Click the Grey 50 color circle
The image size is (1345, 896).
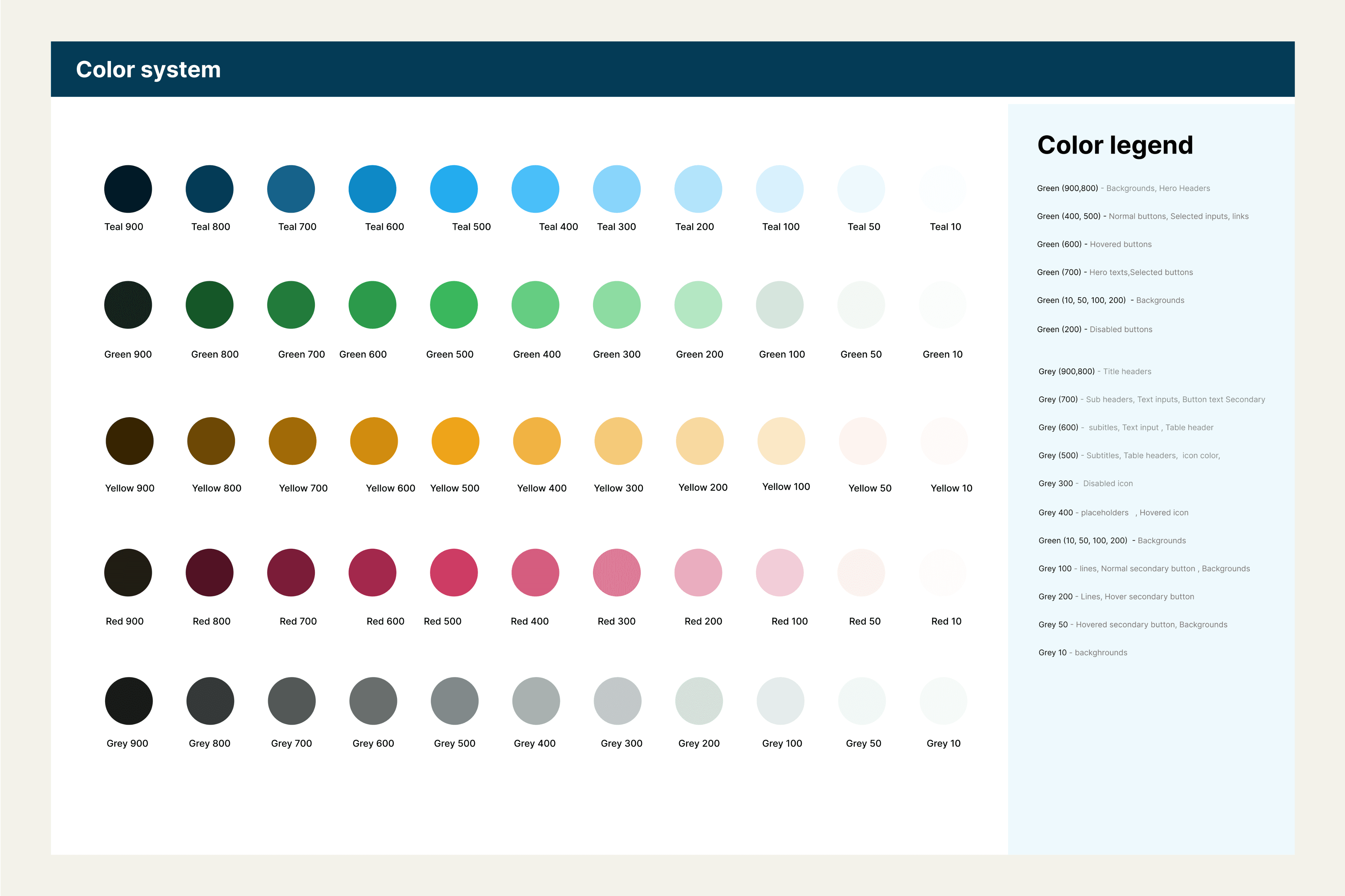click(x=861, y=701)
